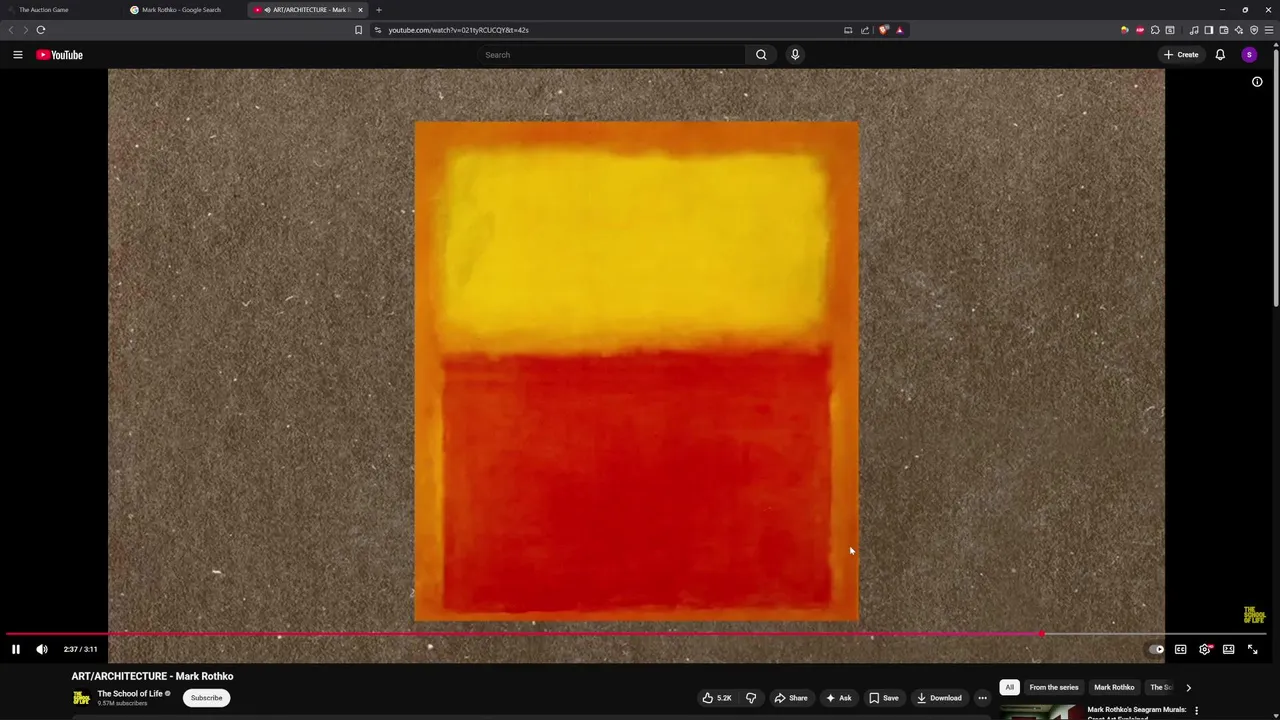1280x720 pixels.
Task: Reload the current page
Action: (x=40, y=30)
